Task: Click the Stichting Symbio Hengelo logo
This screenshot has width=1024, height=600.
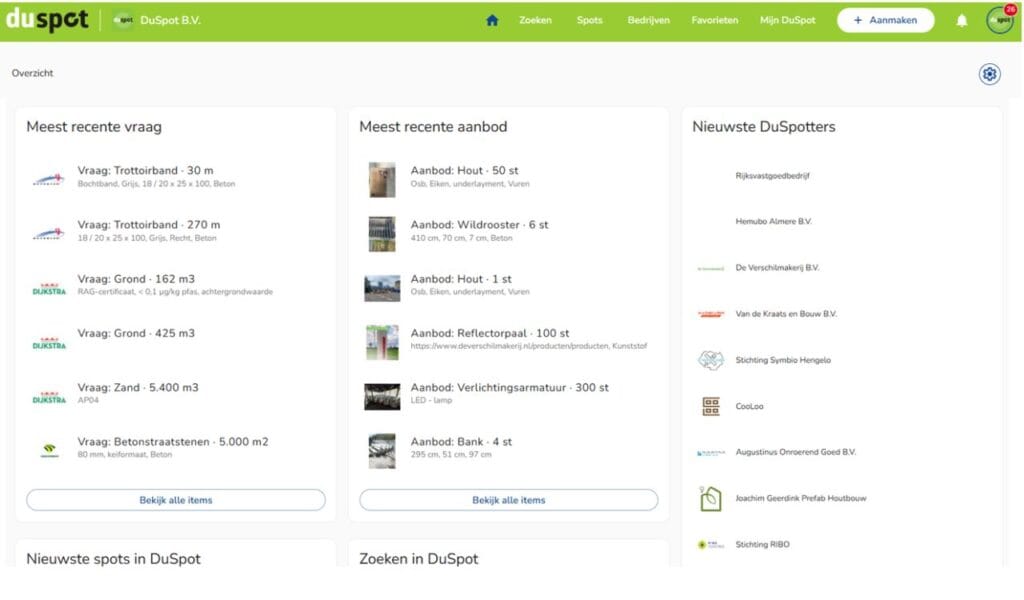Action: [x=711, y=360]
